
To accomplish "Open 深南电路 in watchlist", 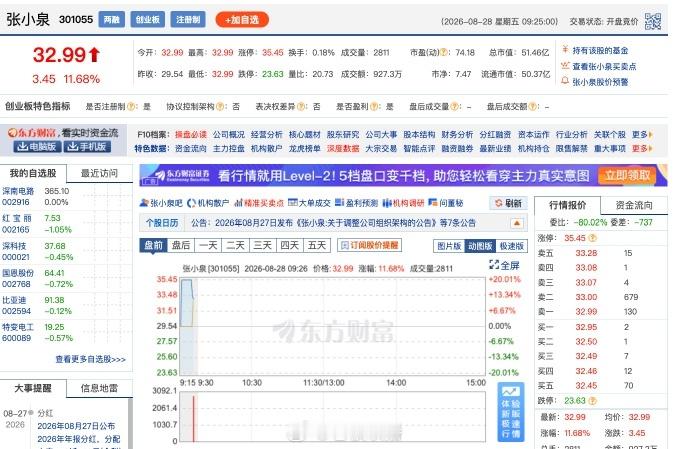I will tap(18, 191).
